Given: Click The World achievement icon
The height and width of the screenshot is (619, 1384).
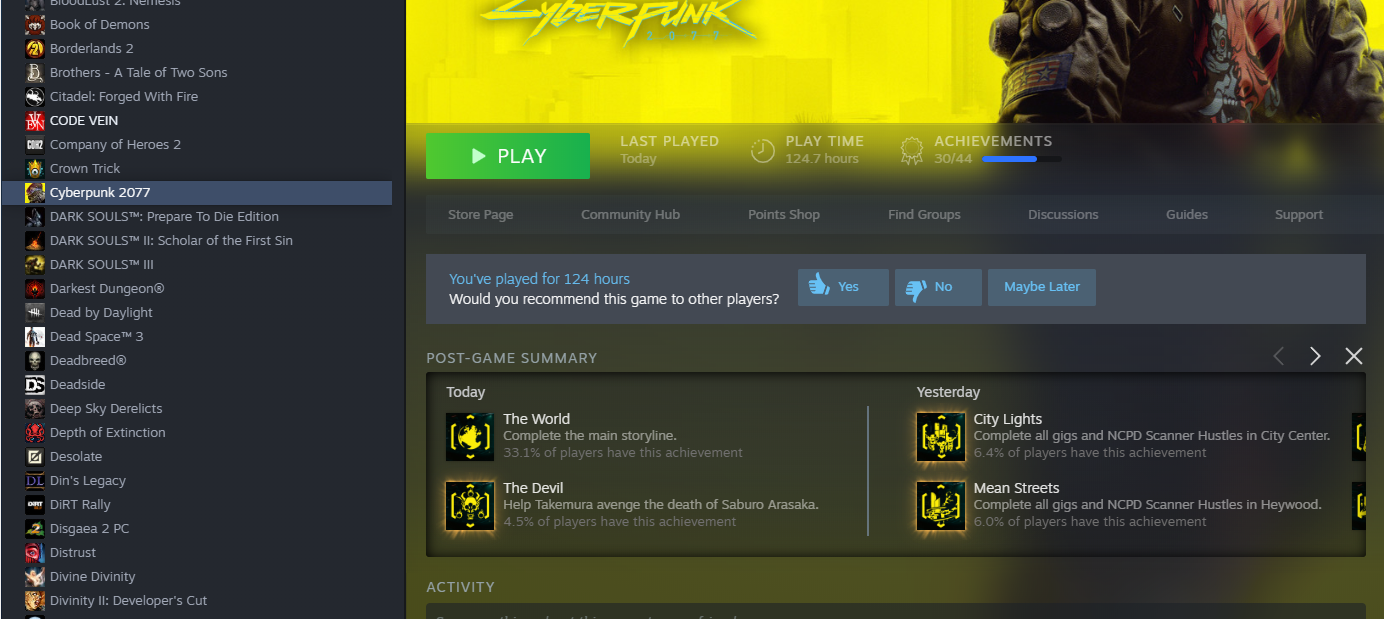Looking at the screenshot, I should tap(470, 437).
